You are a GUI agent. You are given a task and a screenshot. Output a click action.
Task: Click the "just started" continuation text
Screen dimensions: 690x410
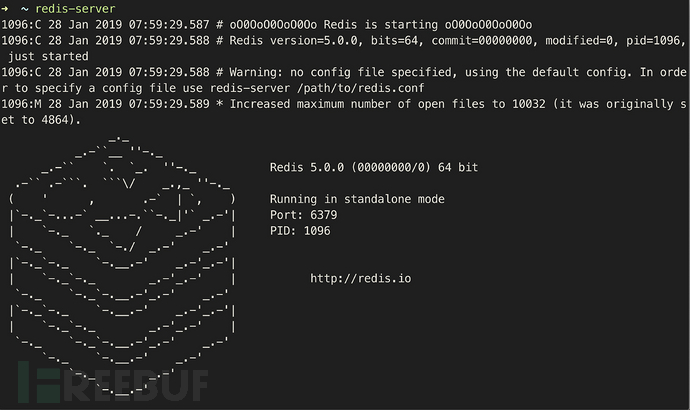[x=48, y=56]
